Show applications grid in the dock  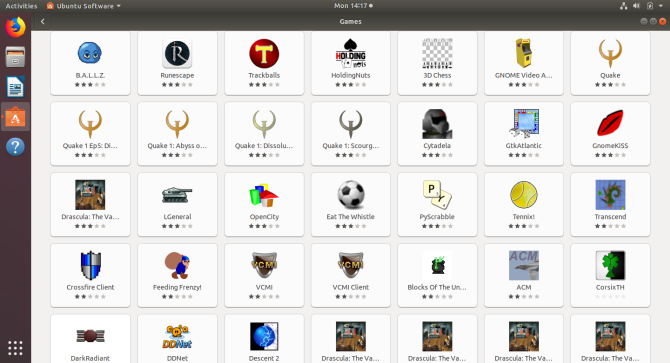pos(15,348)
